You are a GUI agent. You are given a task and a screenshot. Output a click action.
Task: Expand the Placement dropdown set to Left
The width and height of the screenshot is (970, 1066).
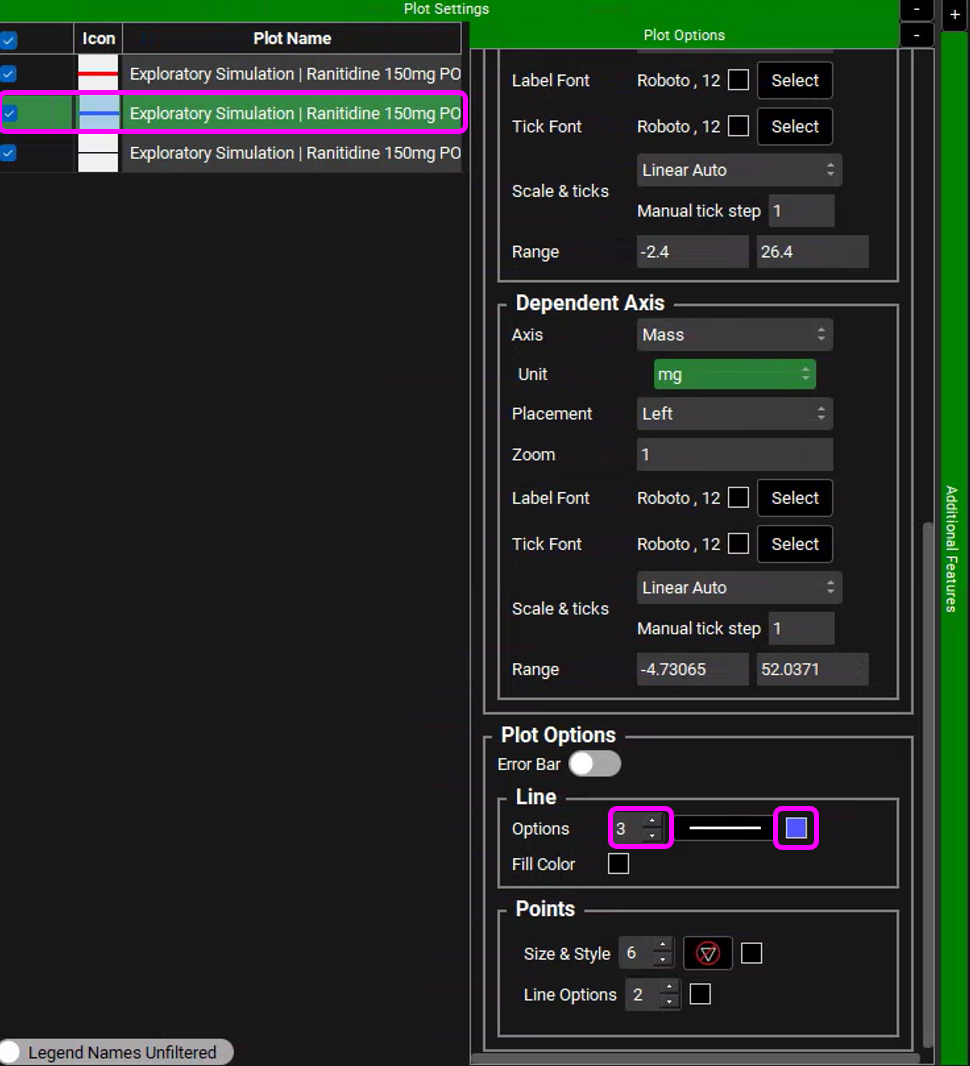pyautogui.click(x=734, y=414)
